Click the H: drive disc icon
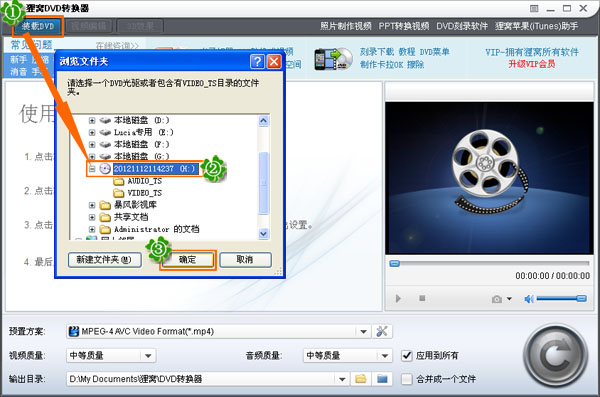The width and height of the screenshot is (600, 397). (x=105, y=168)
